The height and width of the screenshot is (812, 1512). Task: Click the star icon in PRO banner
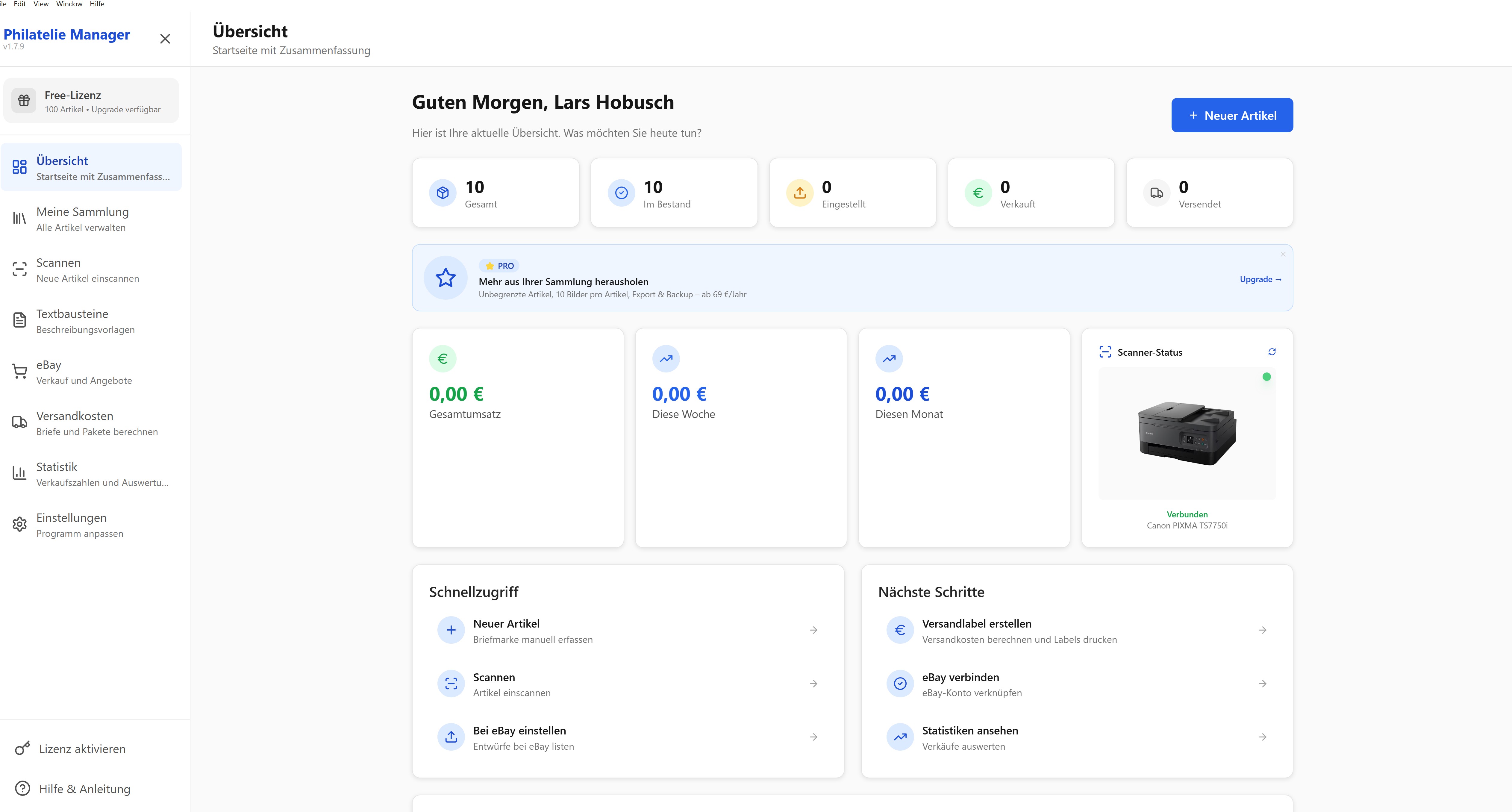coord(446,278)
